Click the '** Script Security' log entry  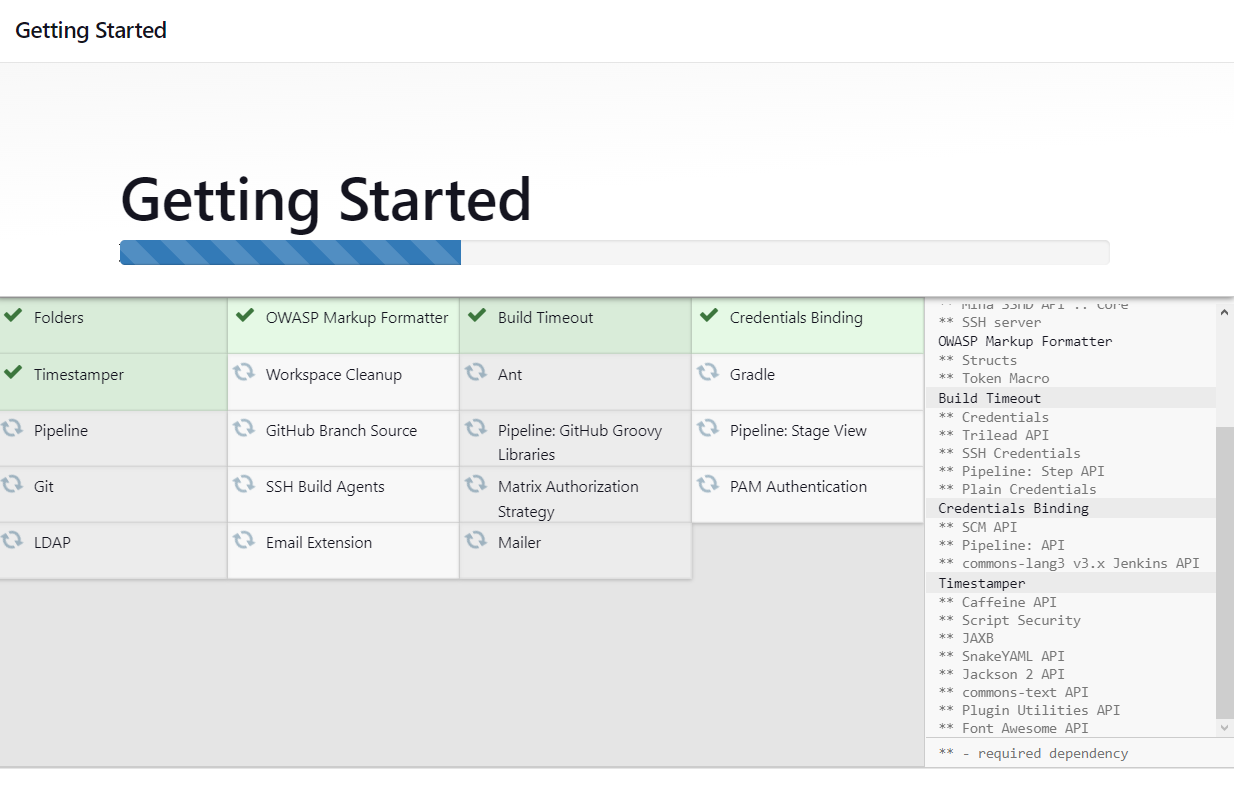1010,620
